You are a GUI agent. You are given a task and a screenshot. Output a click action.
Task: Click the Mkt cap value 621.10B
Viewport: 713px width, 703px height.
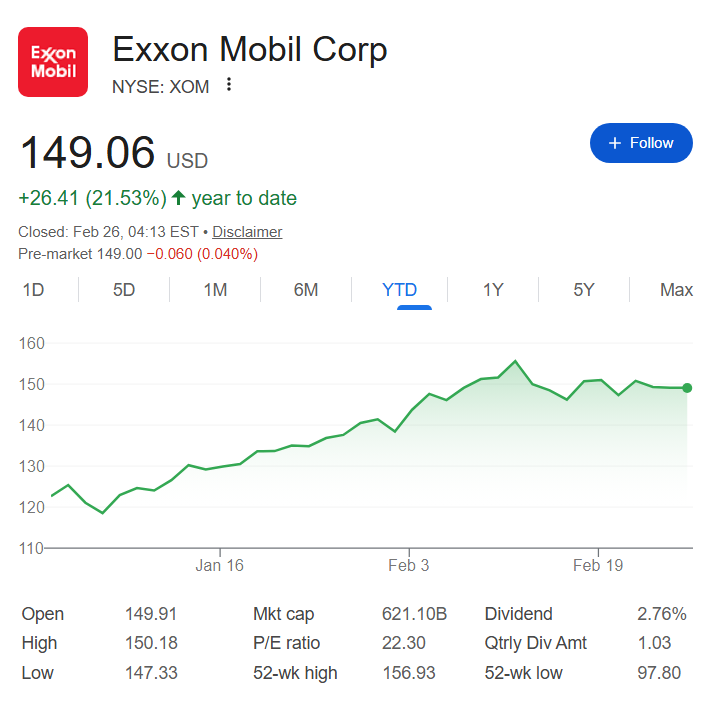(414, 614)
